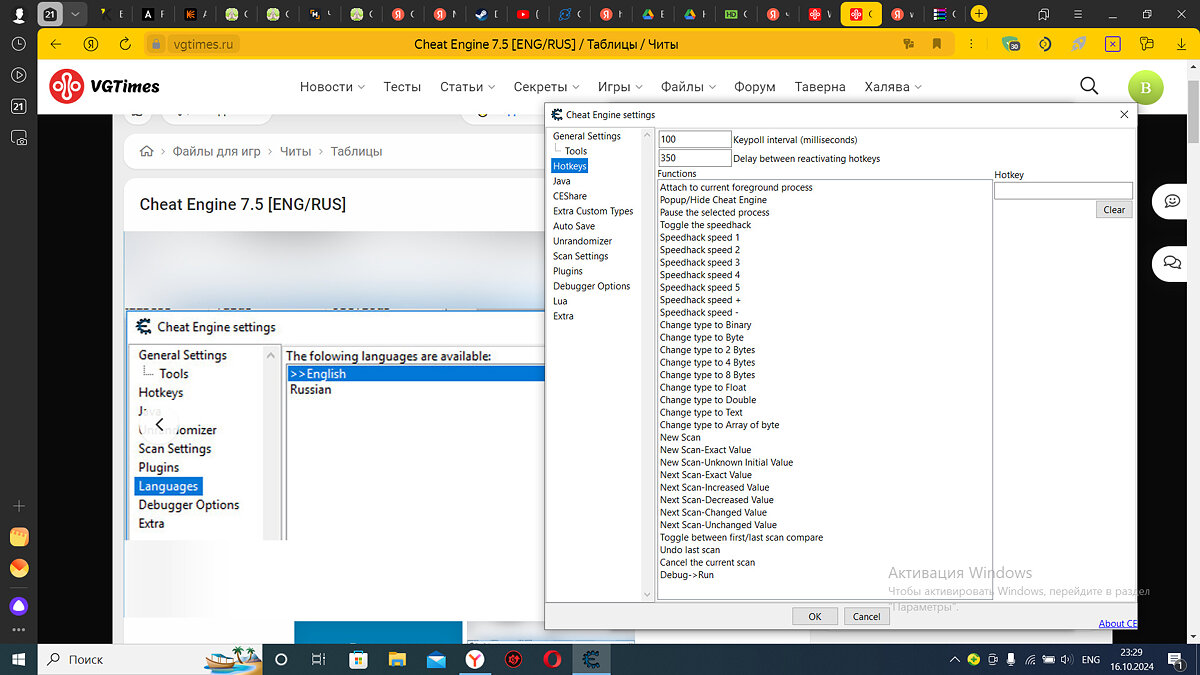Screen dimensions: 1200x675
Task: Select Scan Settings in the settings tree
Action: coord(580,256)
